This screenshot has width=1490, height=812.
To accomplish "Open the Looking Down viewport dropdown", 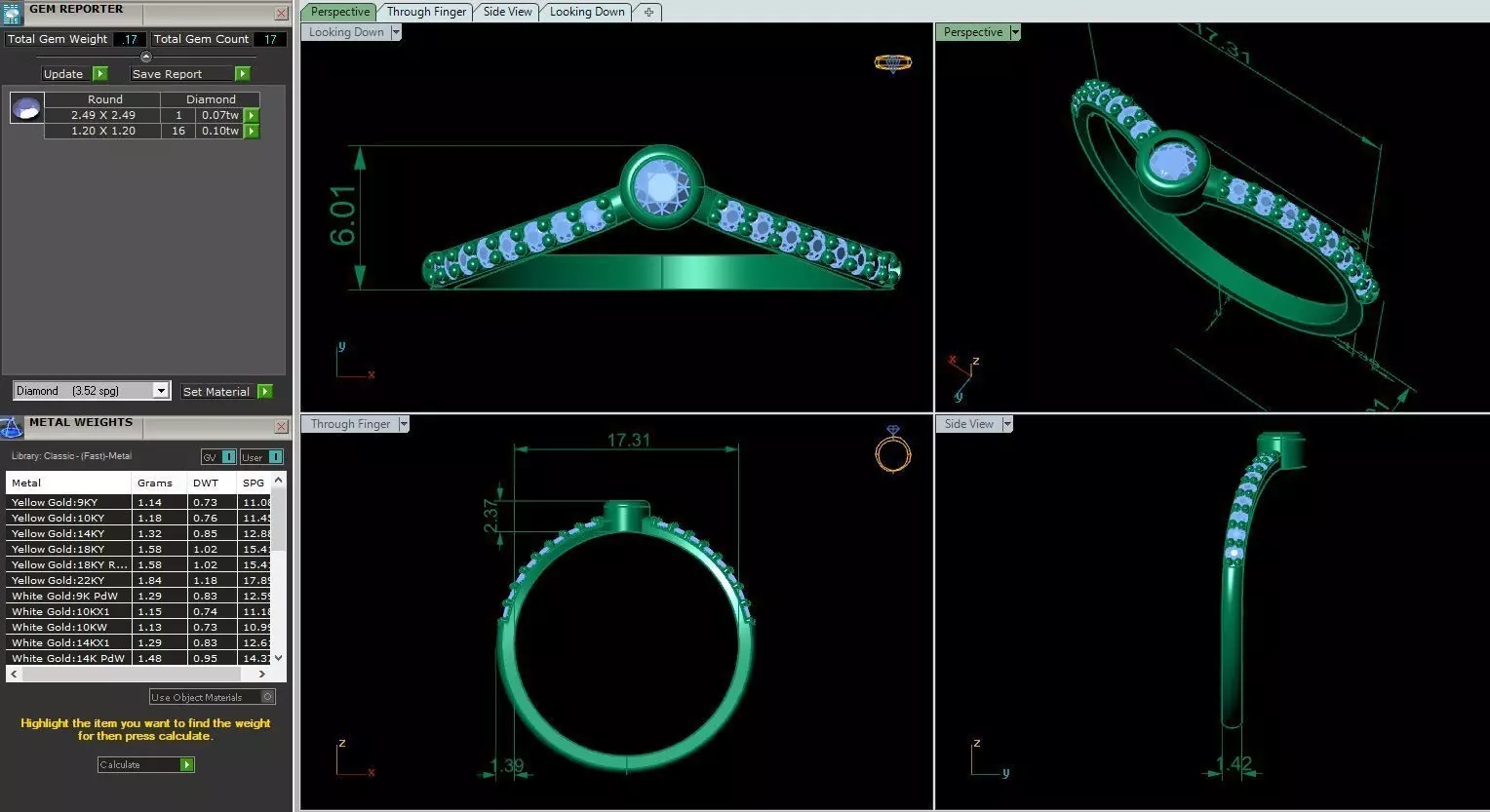I will (x=396, y=32).
